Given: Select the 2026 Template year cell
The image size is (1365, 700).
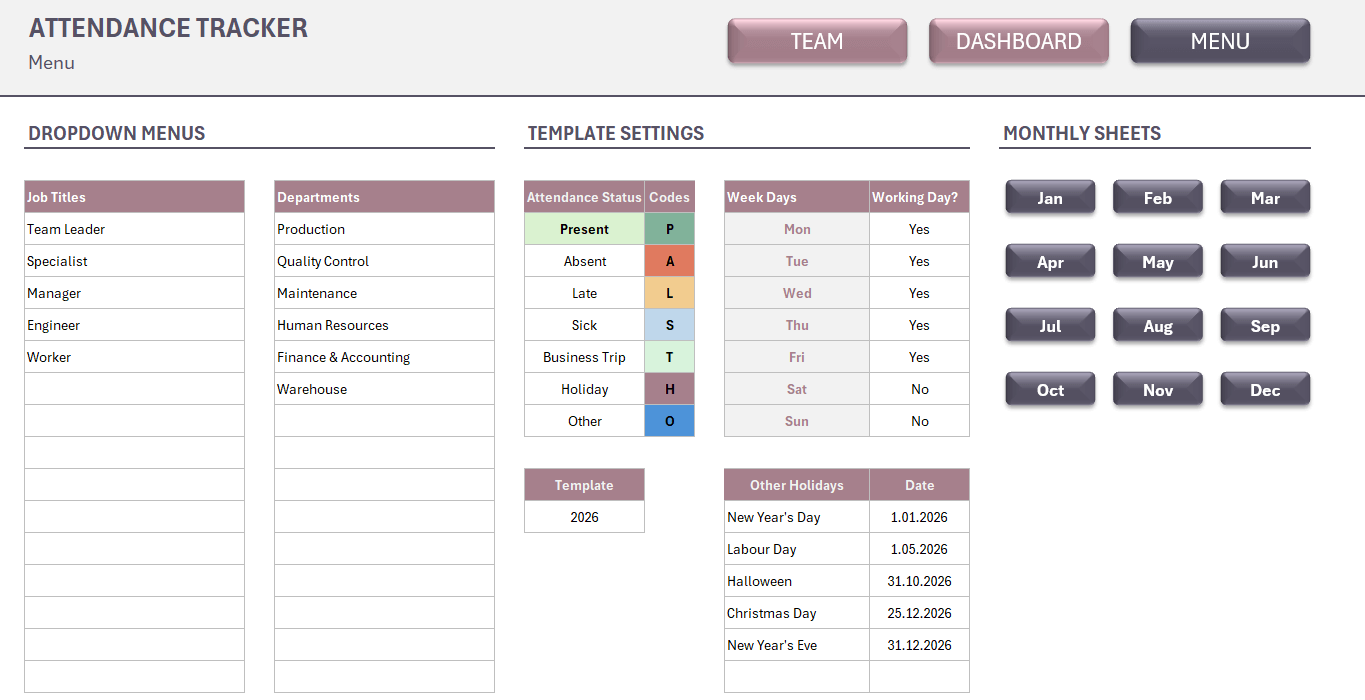Looking at the screenshot, I should click(584, 517).
